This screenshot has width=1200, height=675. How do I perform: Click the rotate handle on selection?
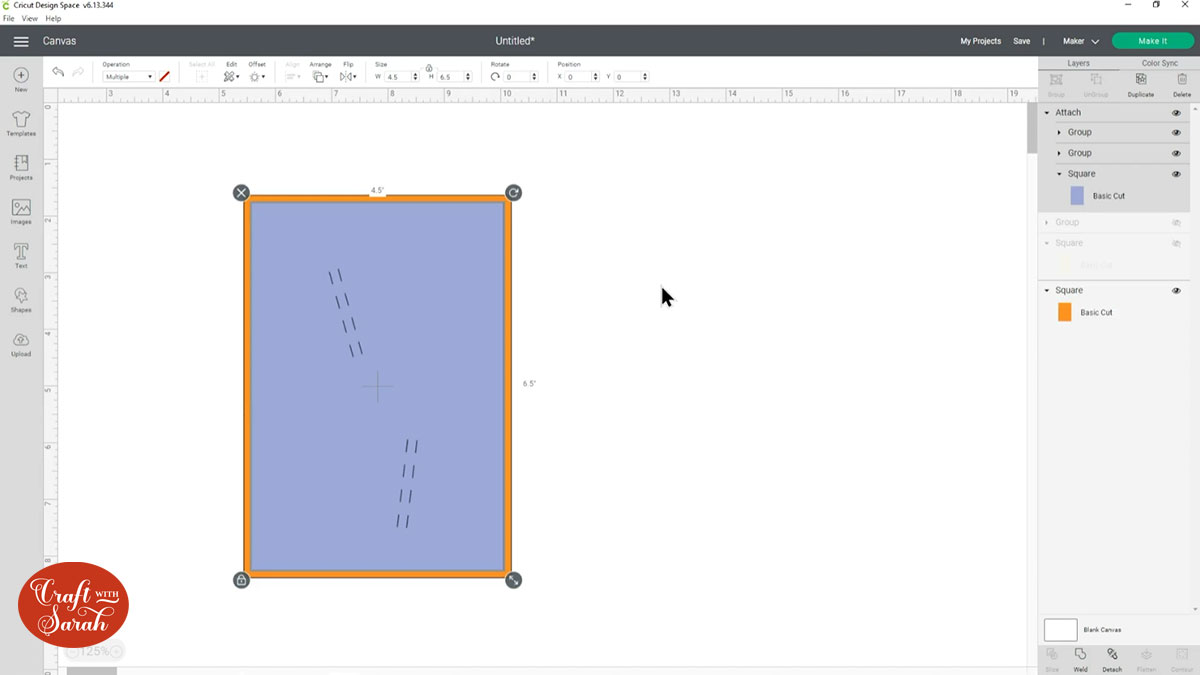(513, 193)
